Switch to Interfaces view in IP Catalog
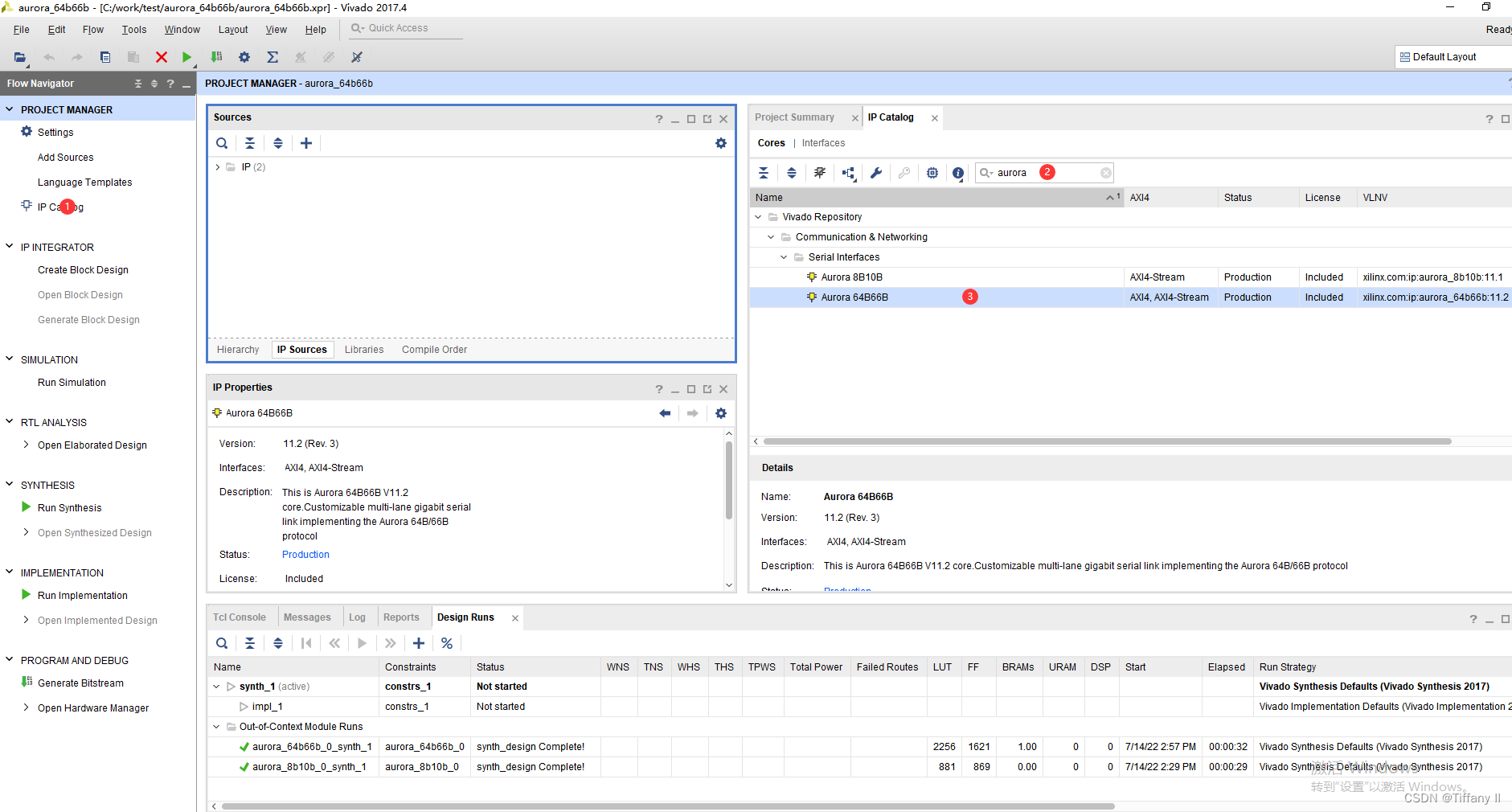Screen dimensions: 1512x812 [x=823, y=143]
